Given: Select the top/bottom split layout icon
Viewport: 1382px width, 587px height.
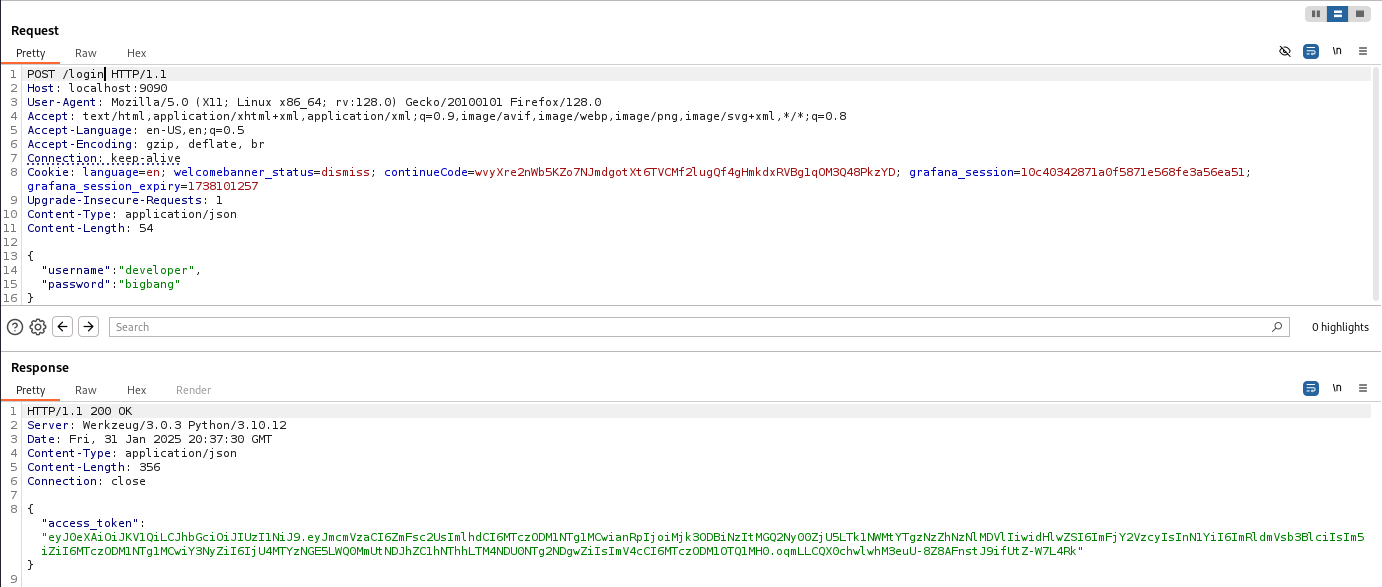Looking at the screenshot, I should coord(1338,14).
